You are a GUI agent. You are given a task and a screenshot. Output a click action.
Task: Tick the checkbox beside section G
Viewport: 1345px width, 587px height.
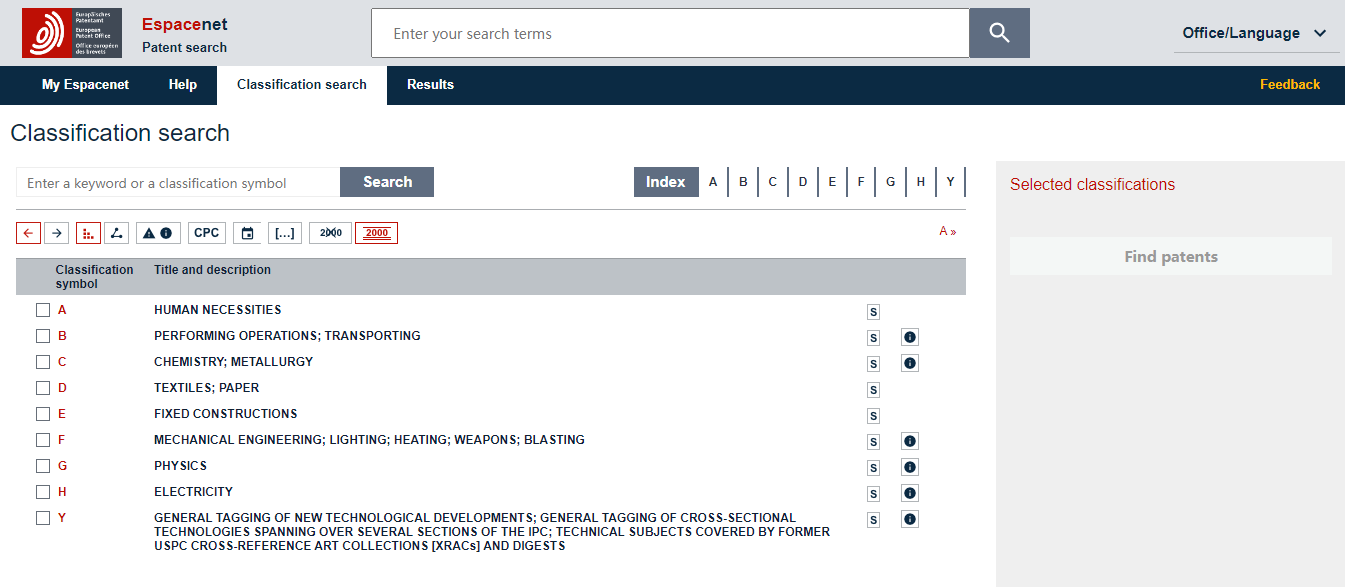tap(43, 466)
